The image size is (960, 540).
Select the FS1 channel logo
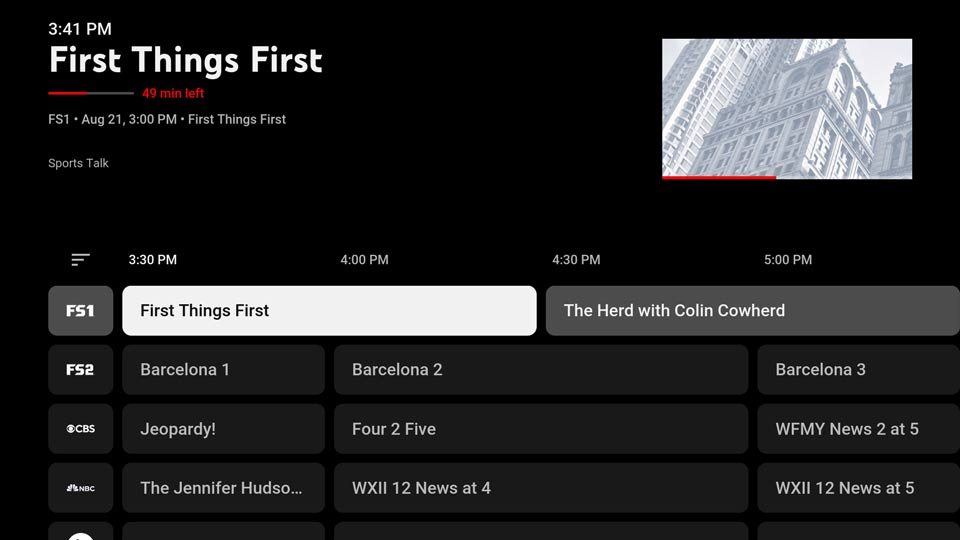[80, 311]
